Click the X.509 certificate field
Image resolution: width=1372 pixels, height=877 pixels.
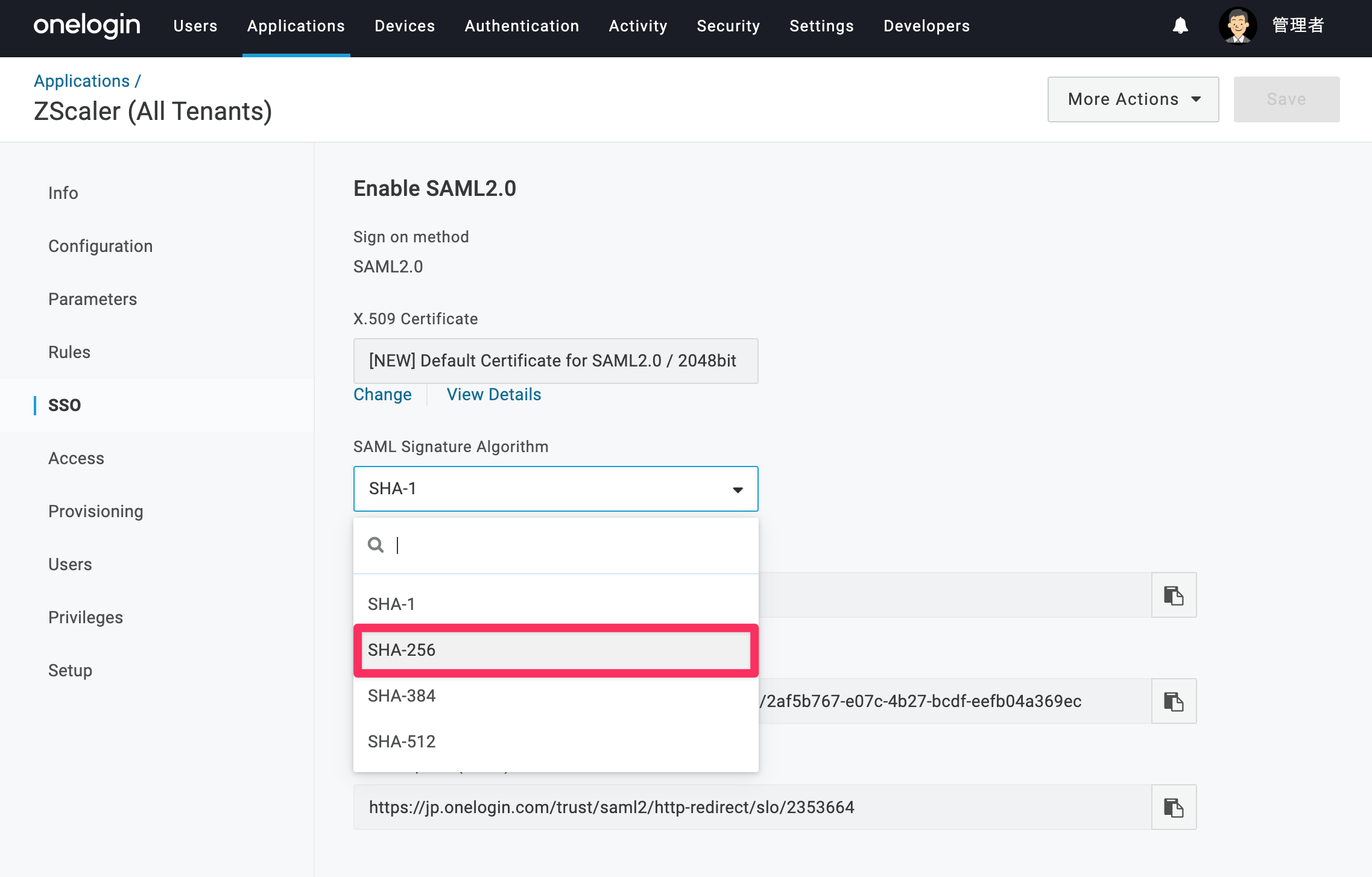[x=555, y=361]
